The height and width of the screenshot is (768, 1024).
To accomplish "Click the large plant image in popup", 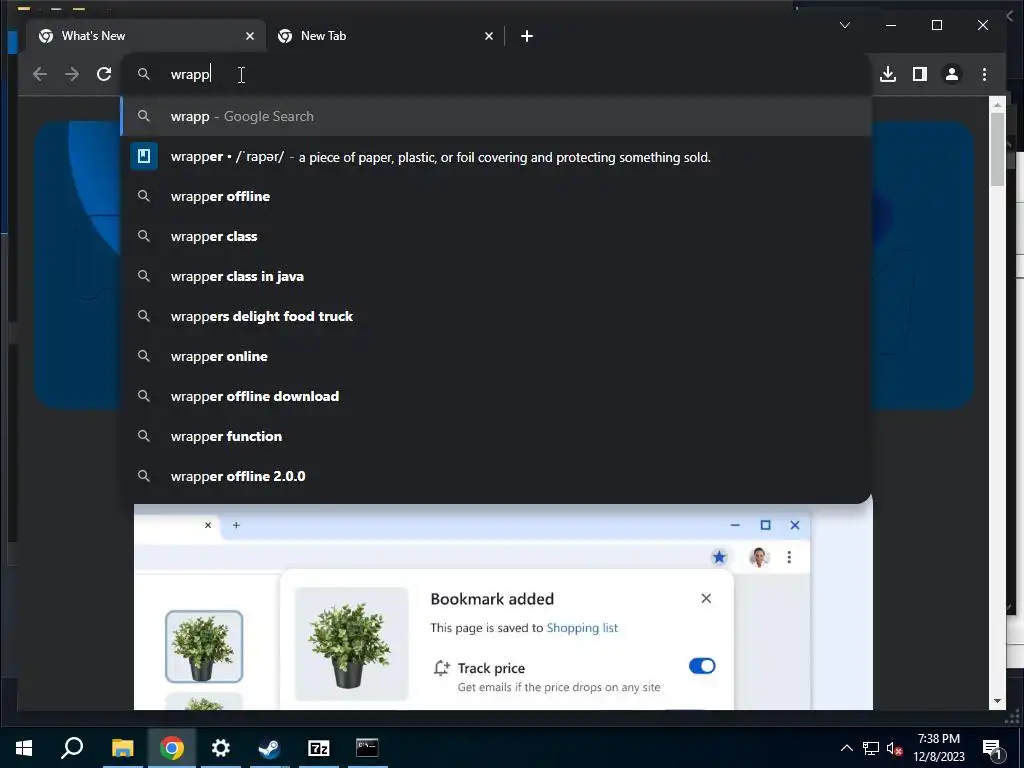I will point(351,644).
